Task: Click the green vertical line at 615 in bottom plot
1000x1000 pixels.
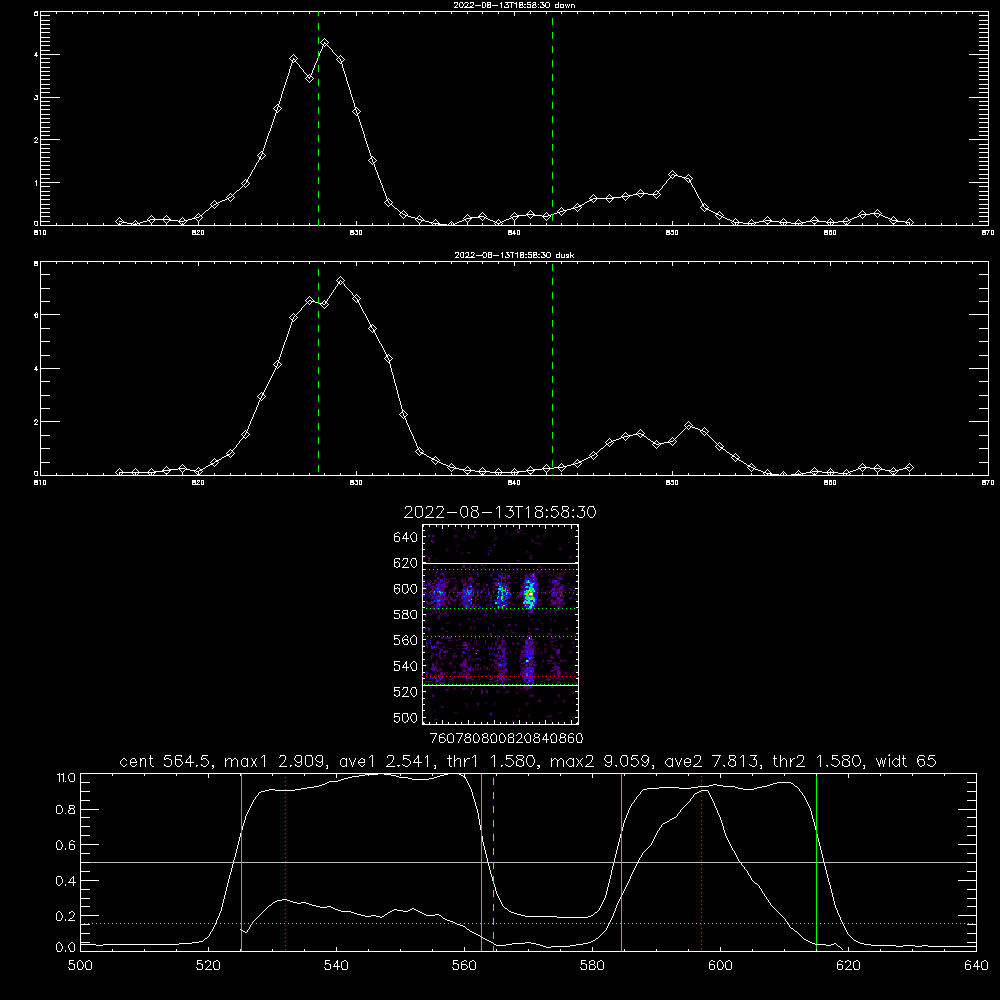Action: (x=816, y=861)
